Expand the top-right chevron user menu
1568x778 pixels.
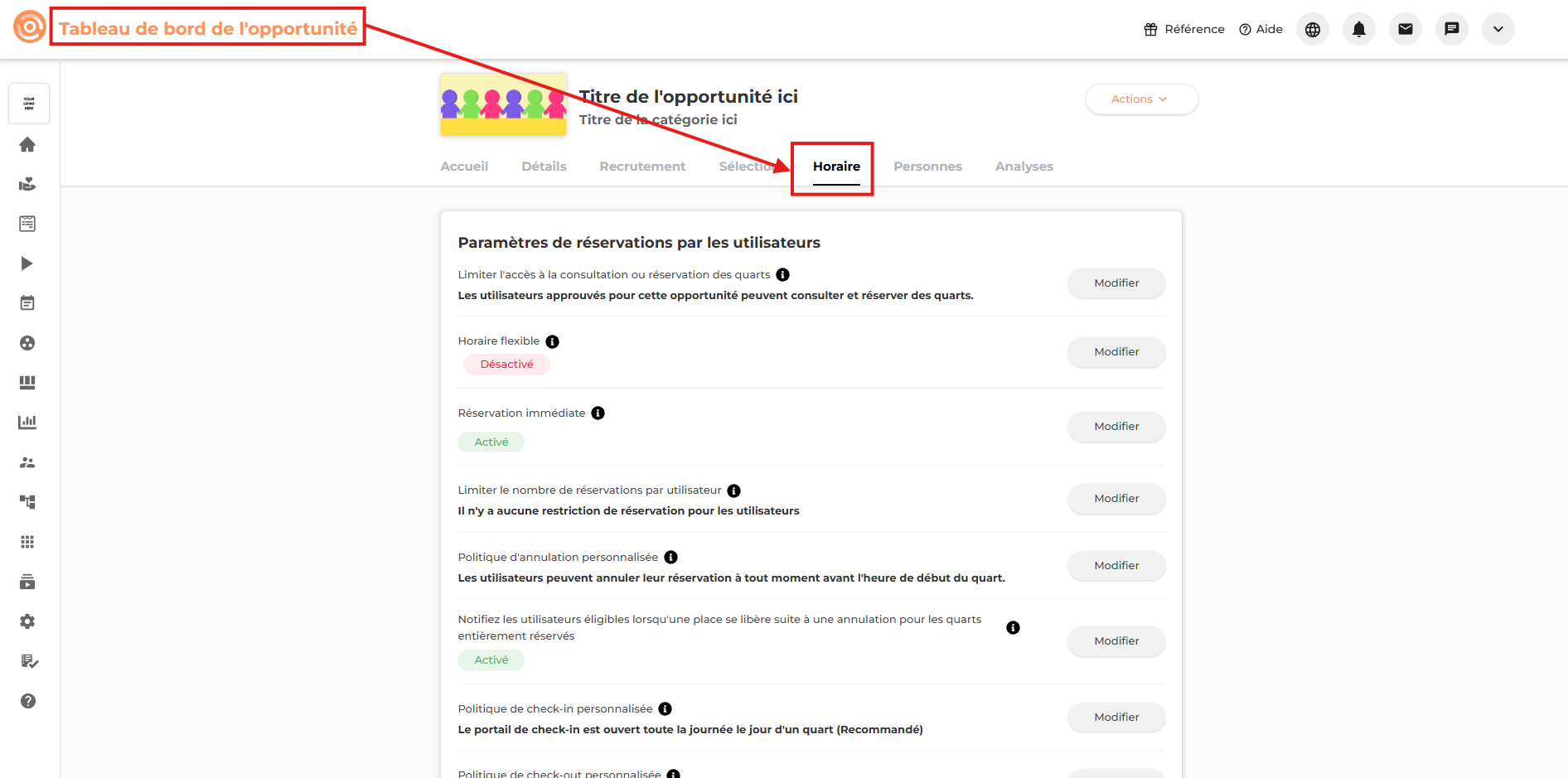(x=1498, y=29)
